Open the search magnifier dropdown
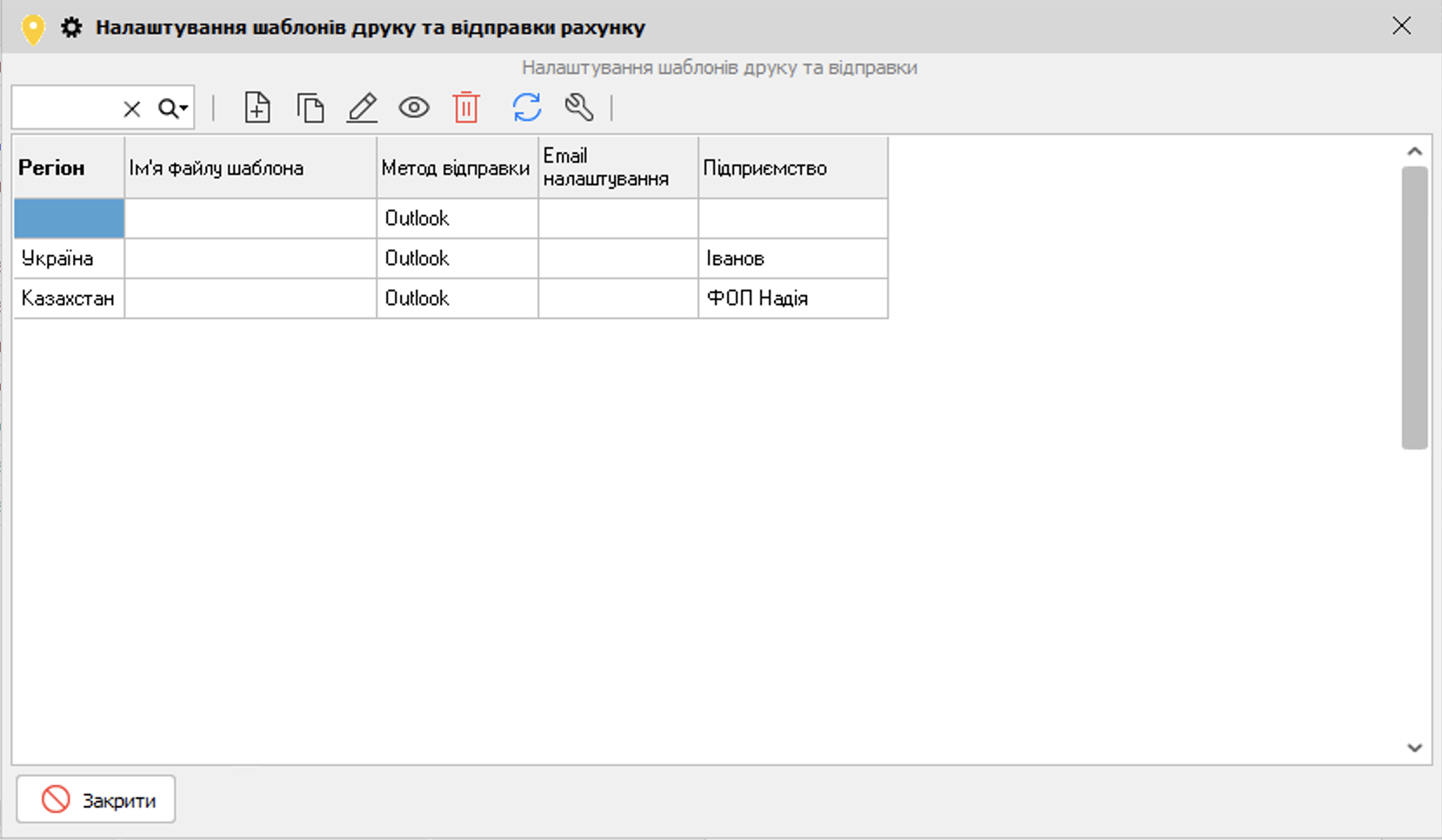Viewport: 1442px width, 840px height. (x=173, y=109)
